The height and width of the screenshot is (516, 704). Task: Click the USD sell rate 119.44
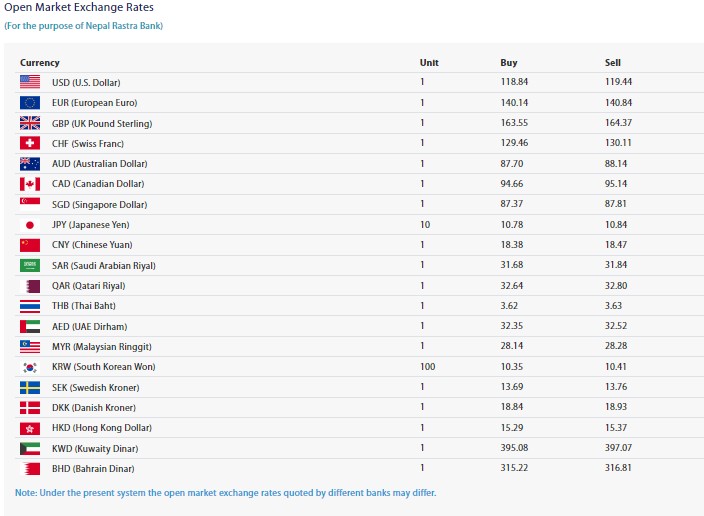click(619, 82)
